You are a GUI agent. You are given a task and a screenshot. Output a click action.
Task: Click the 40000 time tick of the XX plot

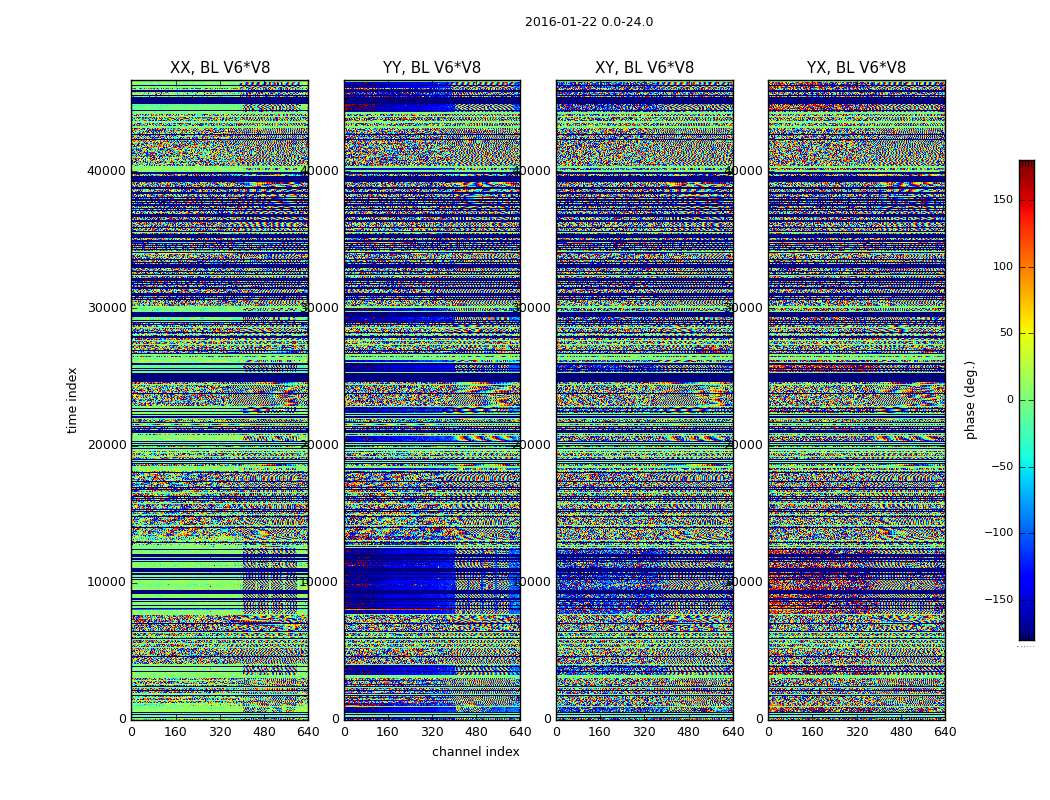tap(106, 171)
